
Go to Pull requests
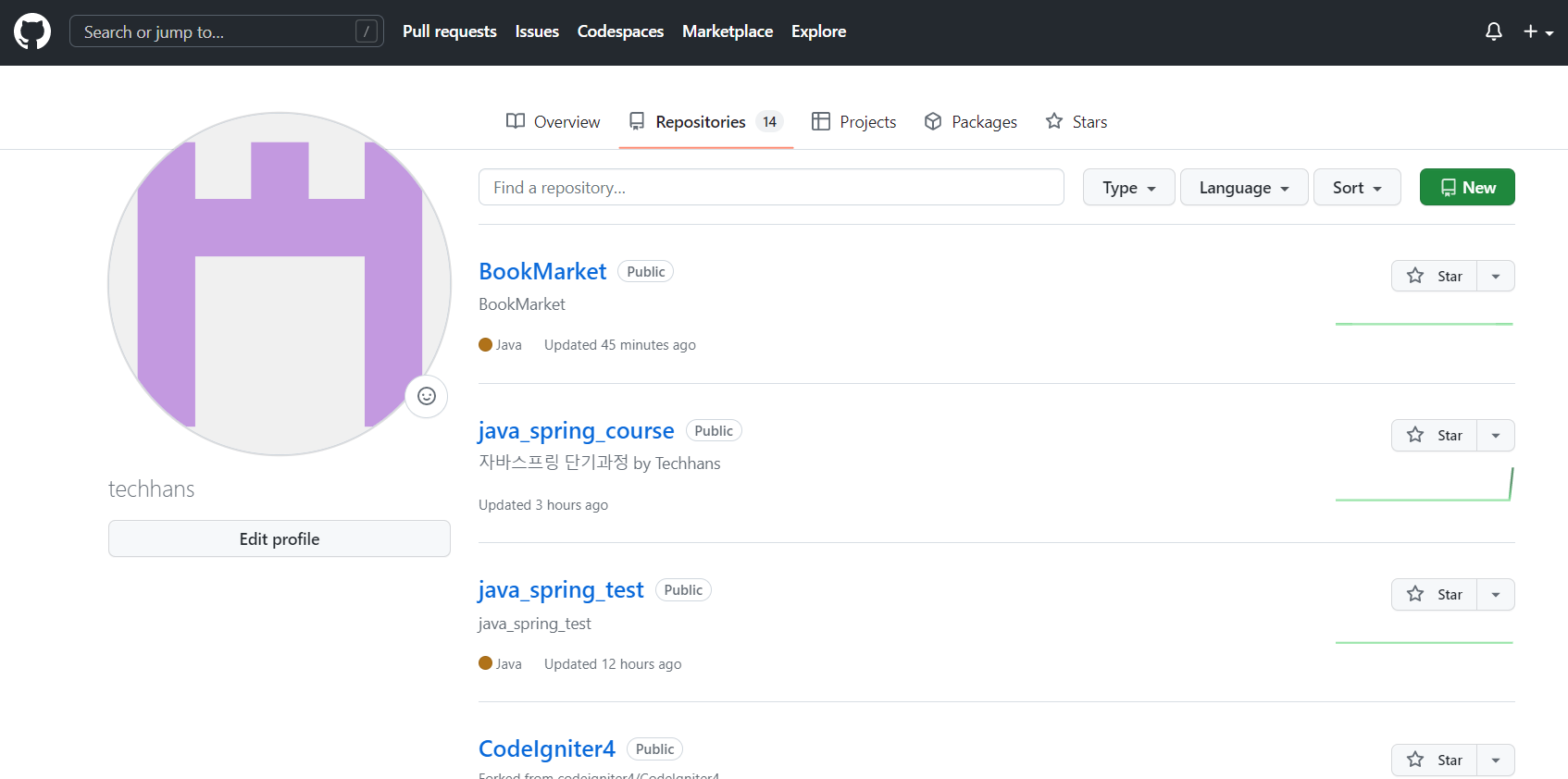449,31
